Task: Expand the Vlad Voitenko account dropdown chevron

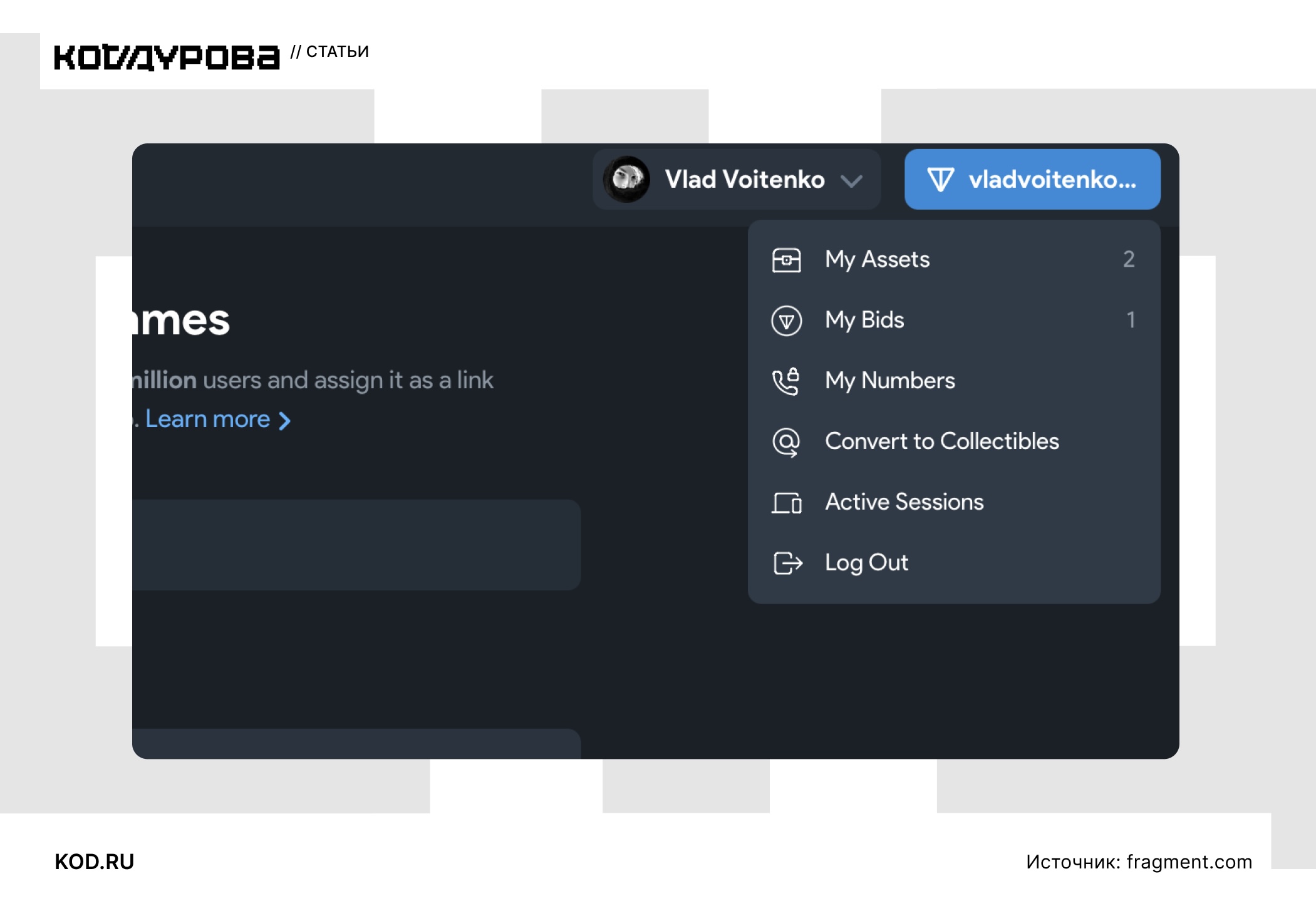Action: click(851, 182)
